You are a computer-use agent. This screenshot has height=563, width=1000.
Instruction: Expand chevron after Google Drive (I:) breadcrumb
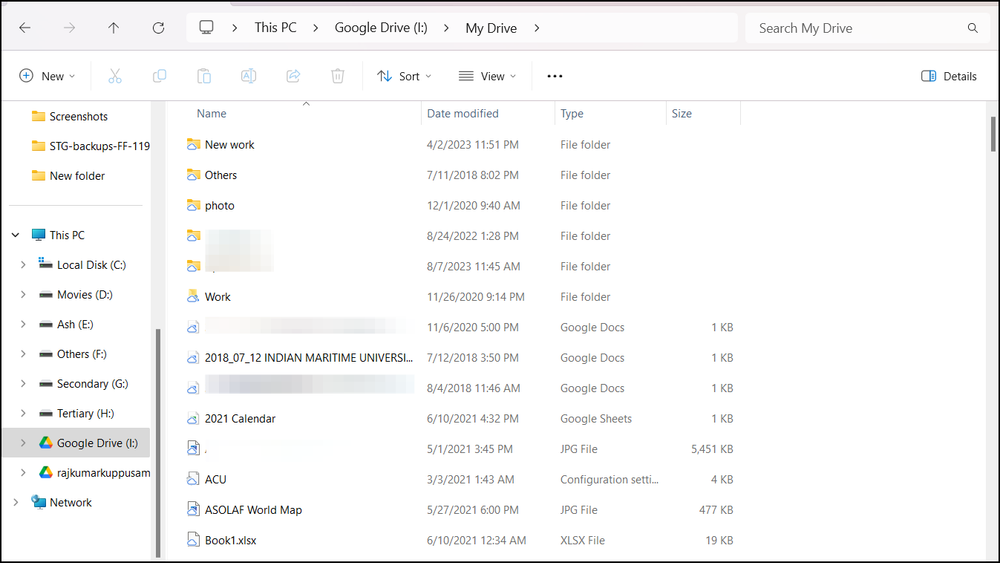click(446, 28)
